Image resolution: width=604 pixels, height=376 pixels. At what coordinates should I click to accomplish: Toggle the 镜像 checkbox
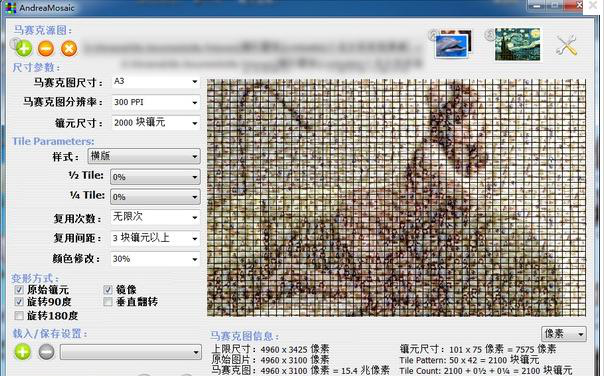click(108, 290)
